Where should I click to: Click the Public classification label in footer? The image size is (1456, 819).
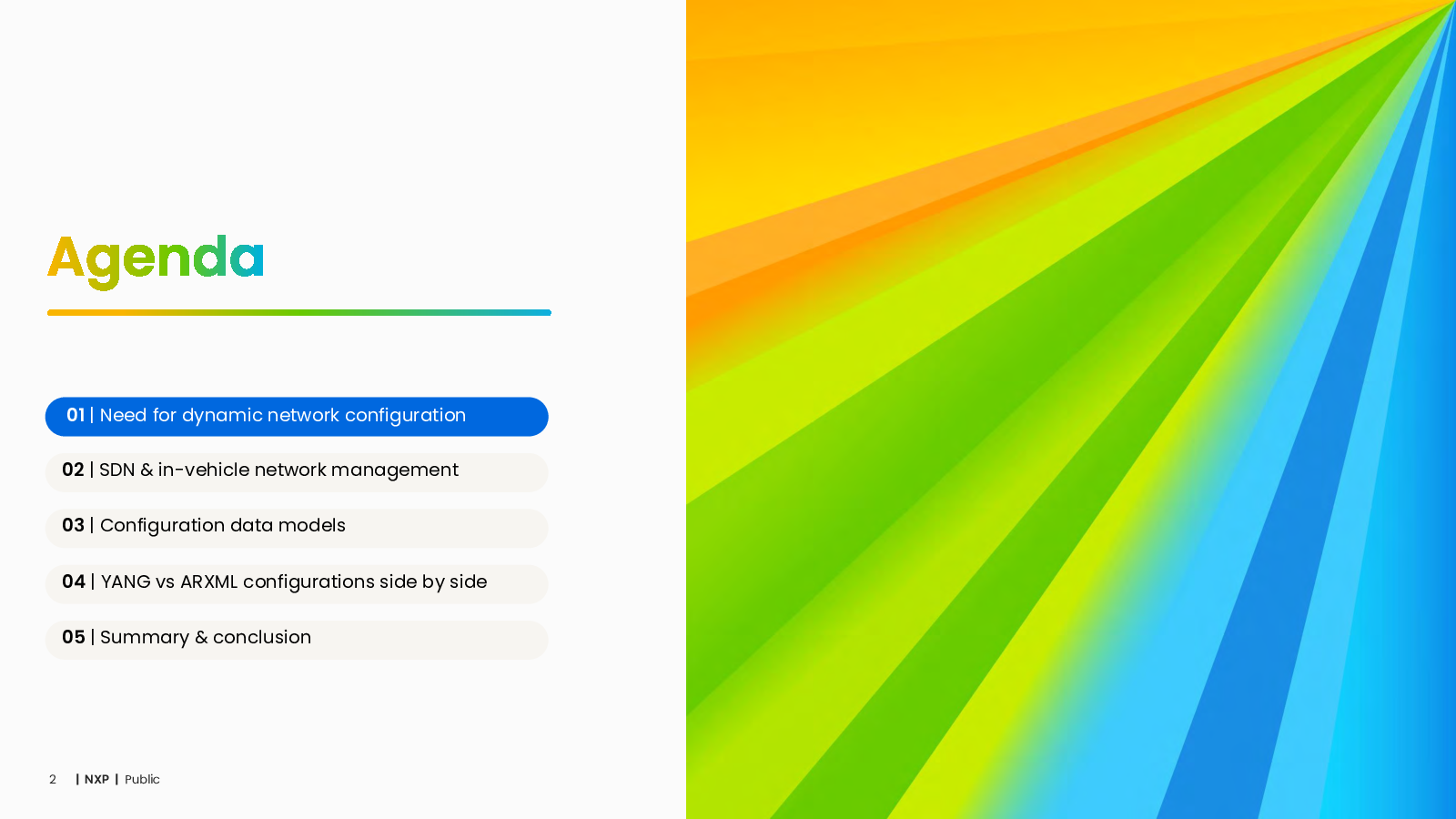pos(142,780)
